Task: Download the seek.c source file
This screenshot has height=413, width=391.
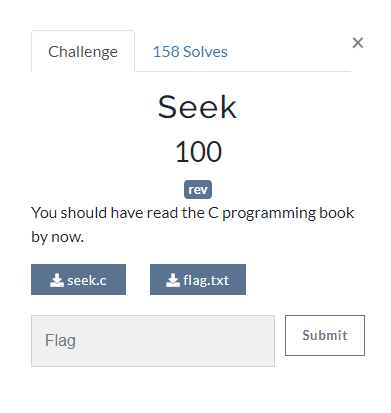Action: tap(78, 280)
